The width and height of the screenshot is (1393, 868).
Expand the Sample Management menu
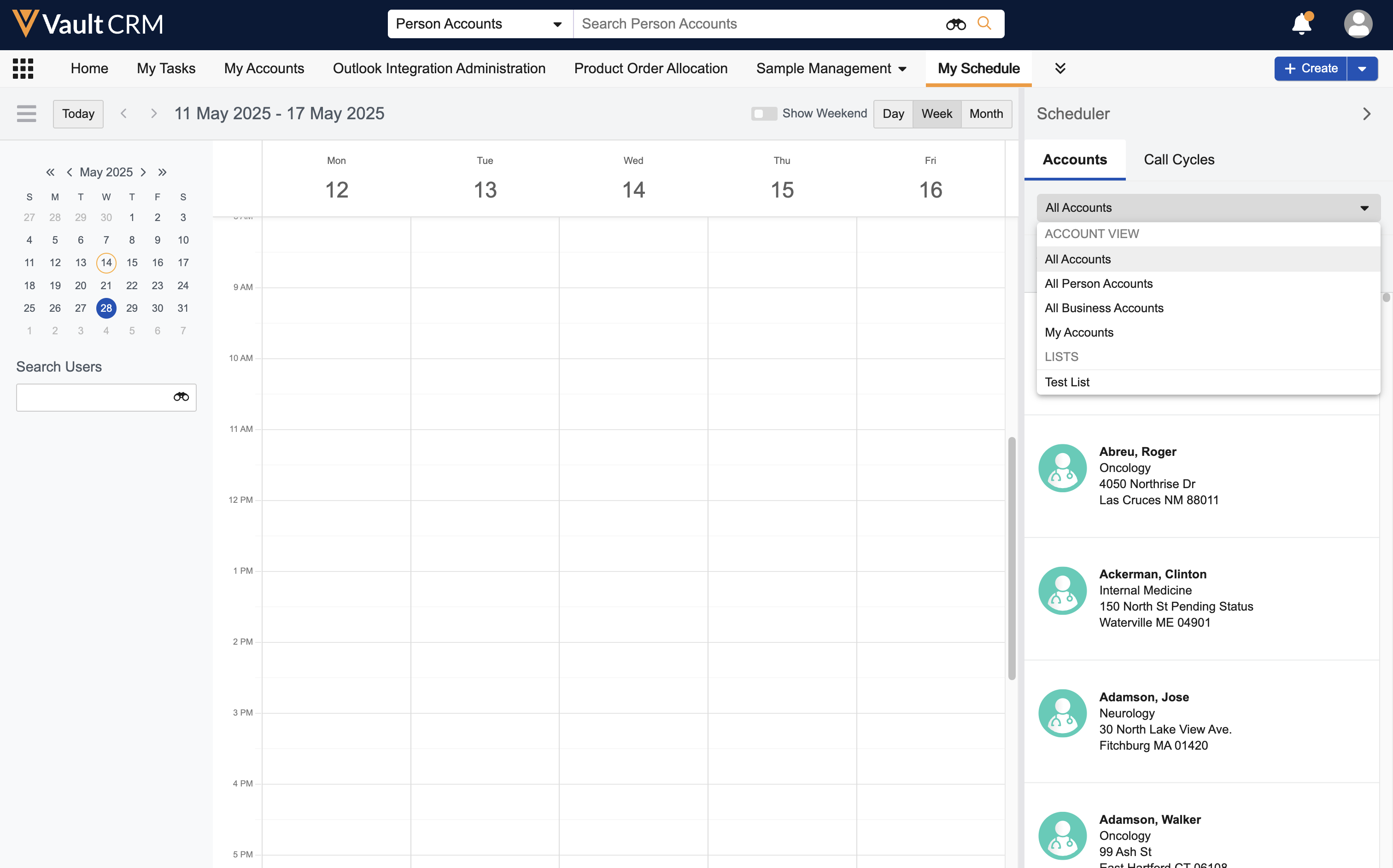pos(831,68)
